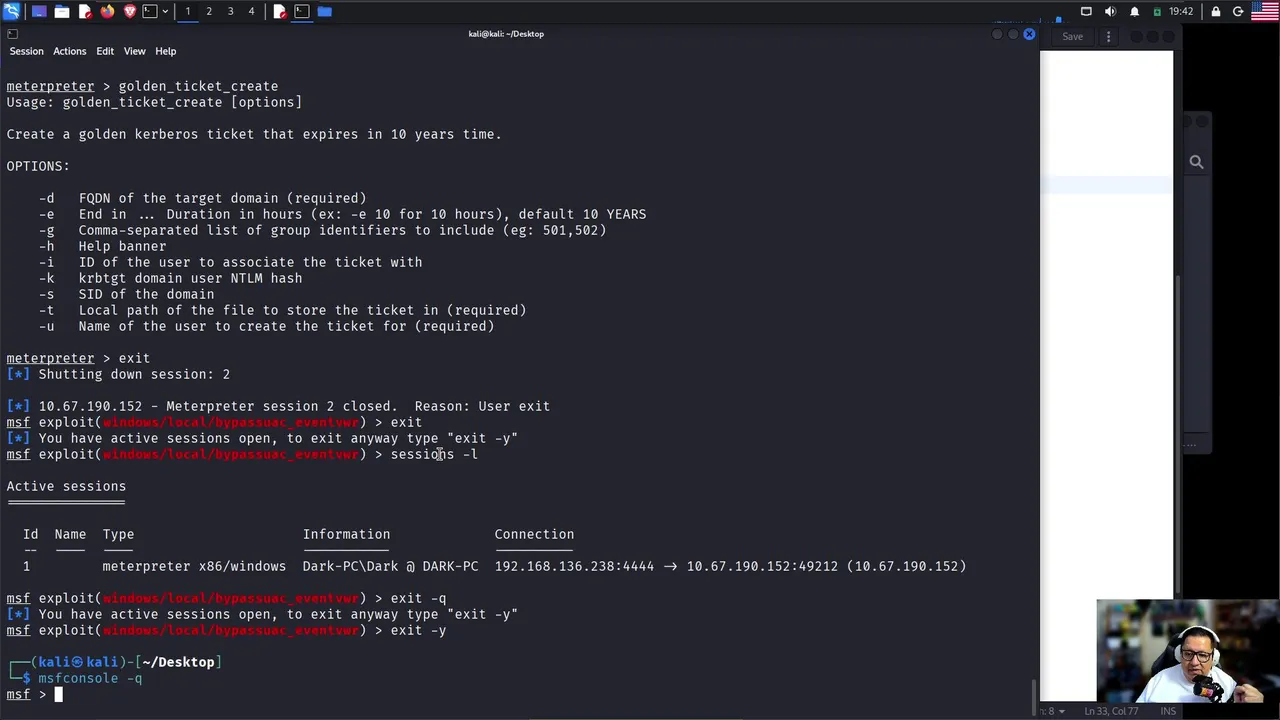Click the log out icon
This screenshot has height=720, width=1280.
[x=1238, y=11]
